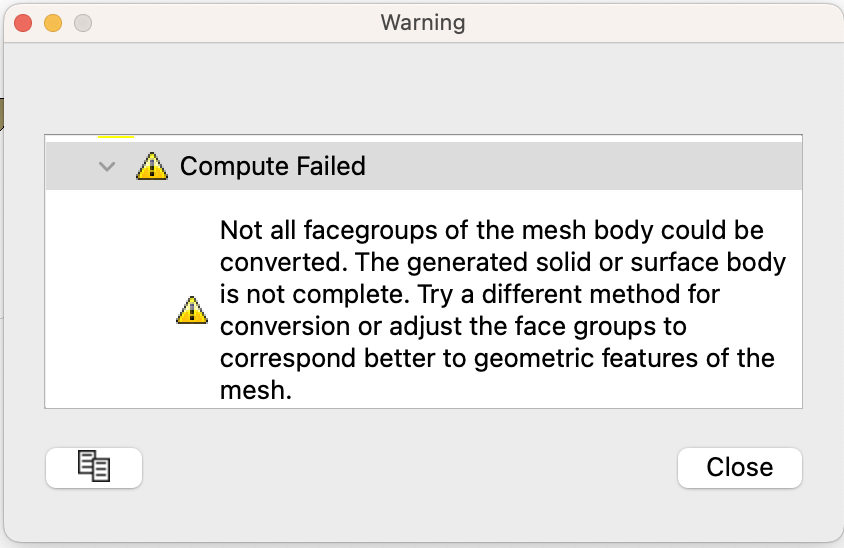Click the warning icon beside Compute Failed
This screenshot has width=844, height=548.
tap(151, 165)
